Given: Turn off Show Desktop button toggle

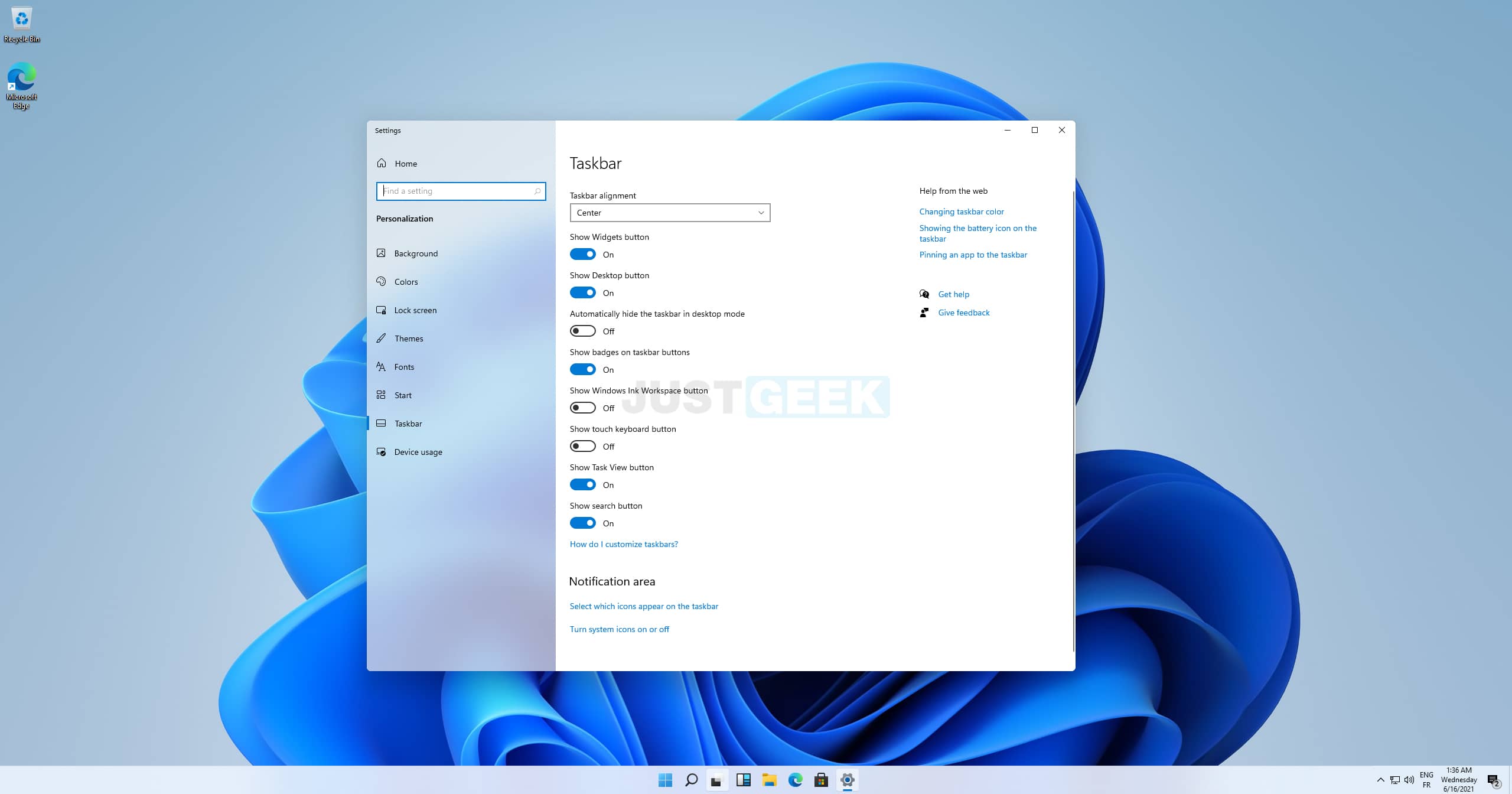Looking at the screenshot, I should pos(582,292).
